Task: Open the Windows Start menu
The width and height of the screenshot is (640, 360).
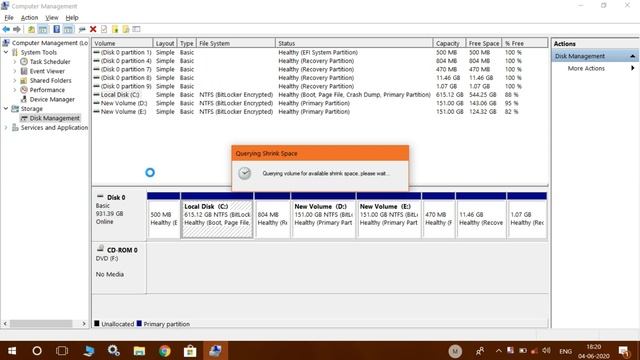Action: [12, 351]
